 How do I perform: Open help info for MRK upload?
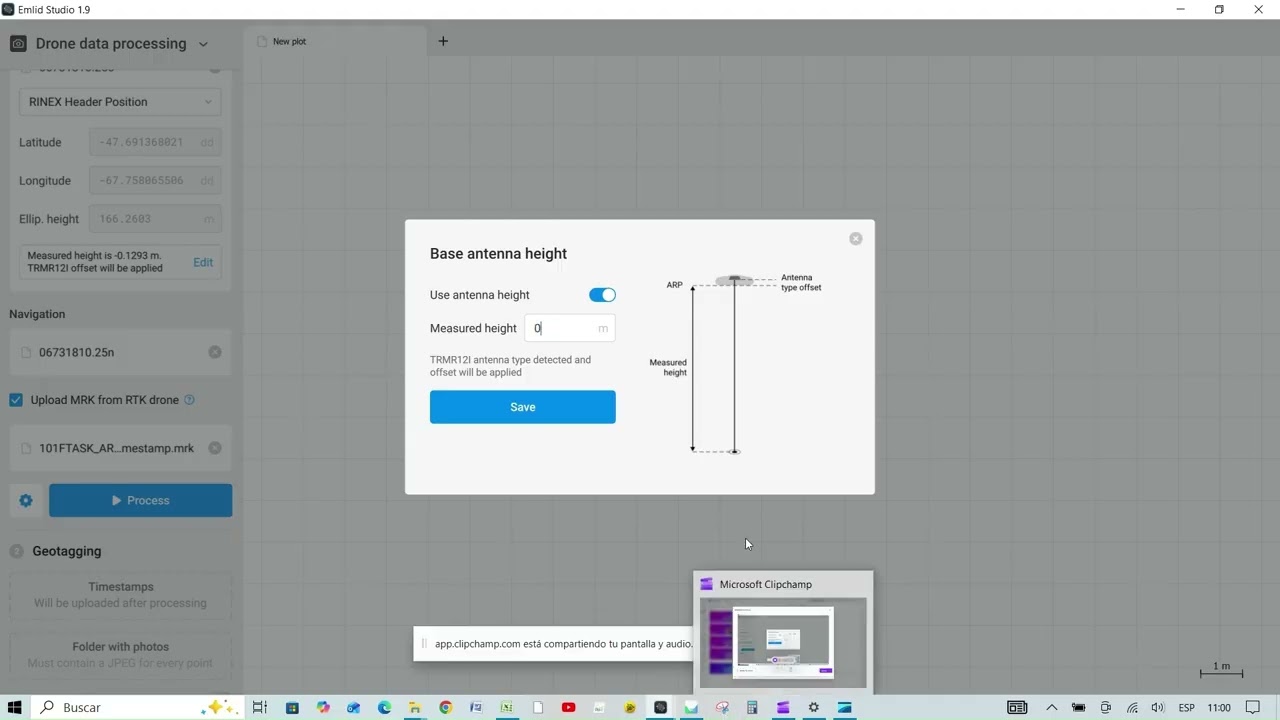tap(189, 400)
